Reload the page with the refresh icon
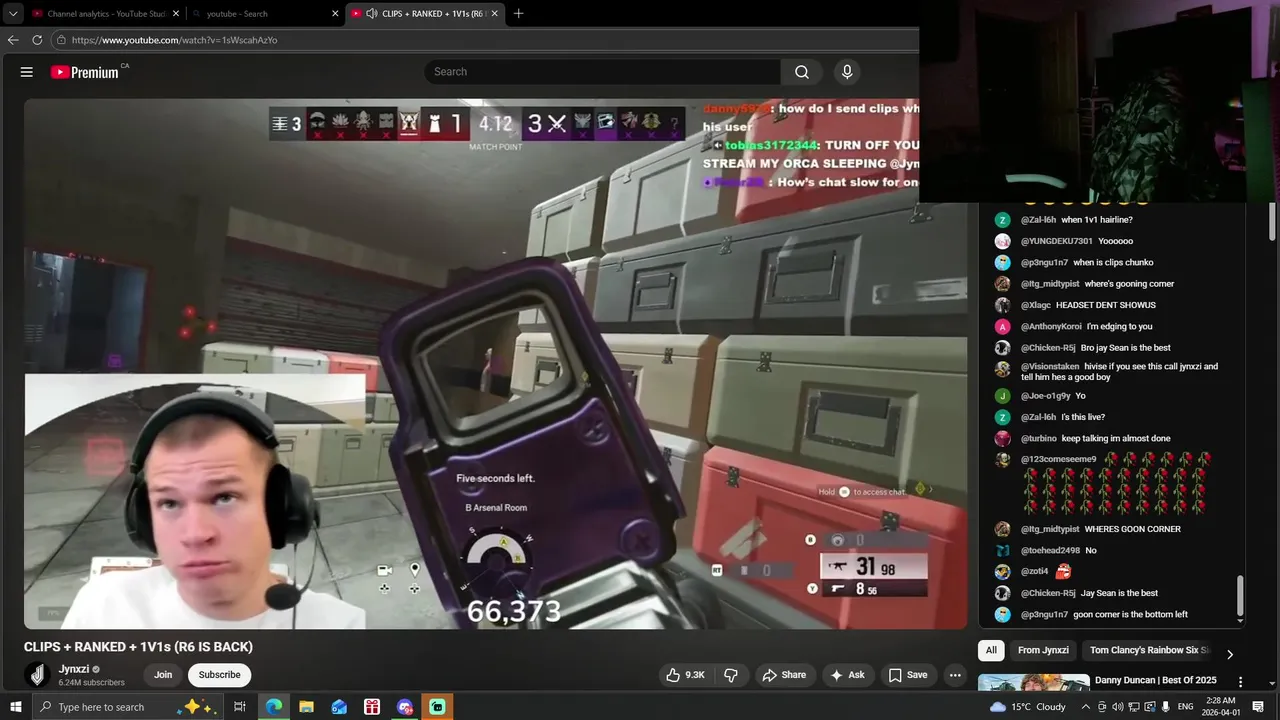Image resolution: width=1280 pixels, height=720 pixels. click(37, 40)
